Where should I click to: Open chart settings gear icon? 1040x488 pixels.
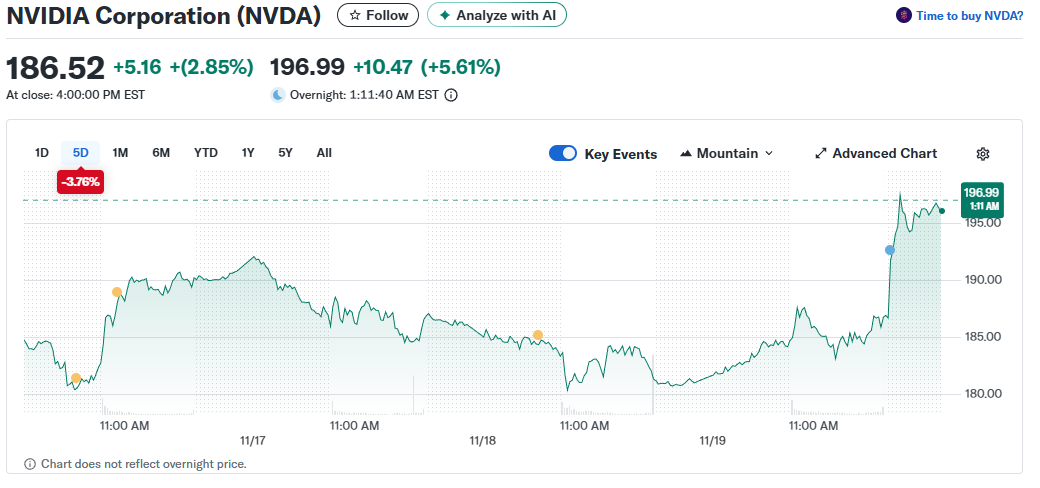click(983, 154)
